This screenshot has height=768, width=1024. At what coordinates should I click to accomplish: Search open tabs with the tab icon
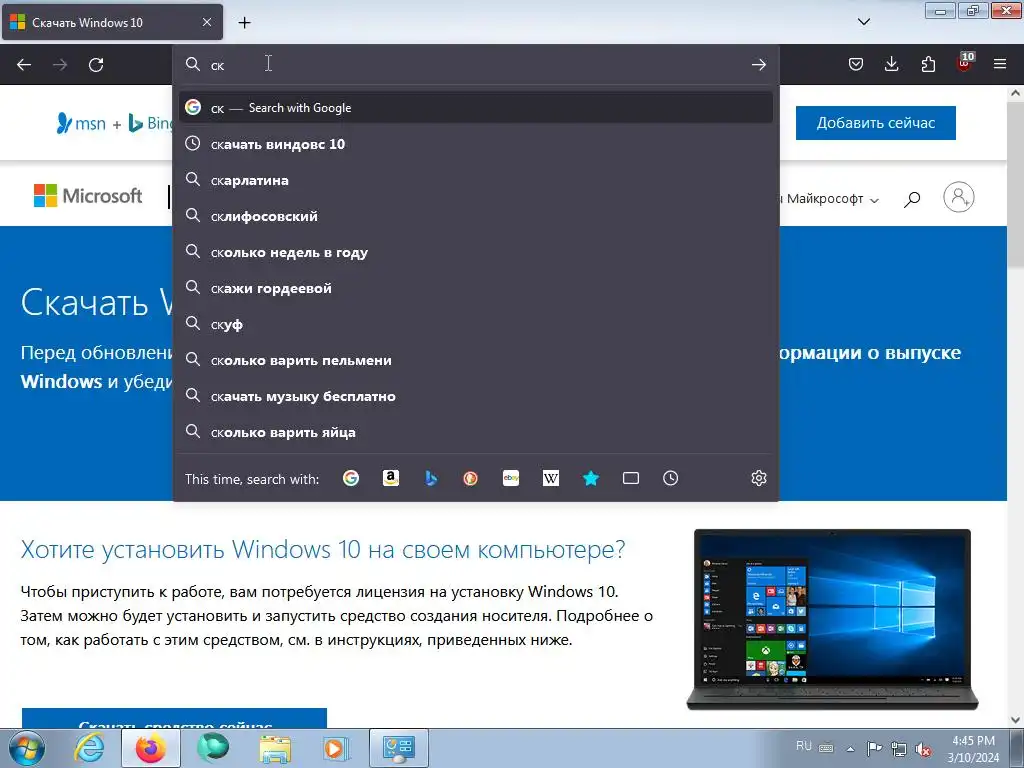(631, 478)
